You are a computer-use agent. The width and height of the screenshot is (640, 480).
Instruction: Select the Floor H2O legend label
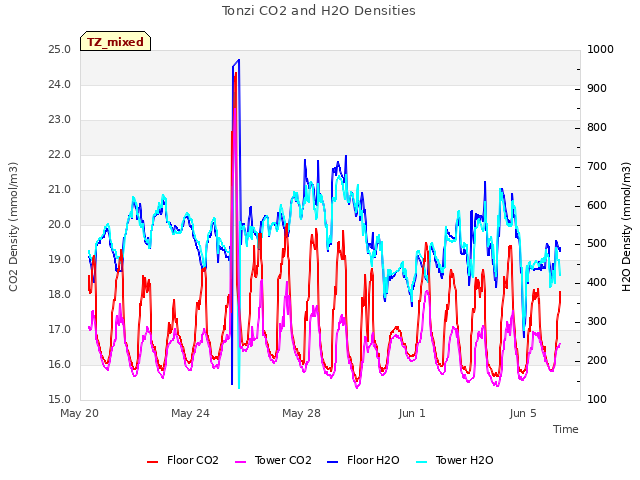coord(373,460)
